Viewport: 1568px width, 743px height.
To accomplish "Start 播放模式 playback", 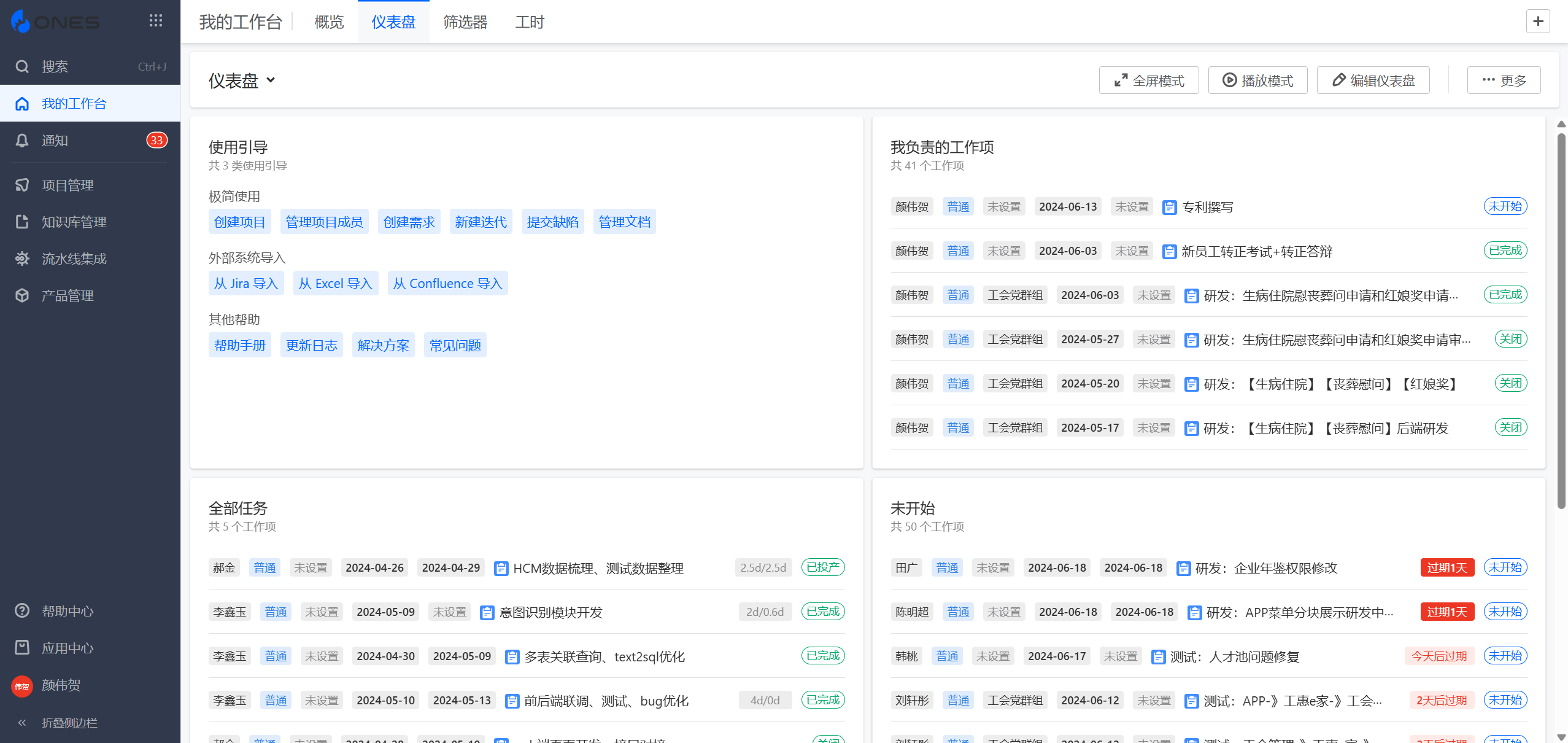I will pyautogui.click(x=1257, y=80).
